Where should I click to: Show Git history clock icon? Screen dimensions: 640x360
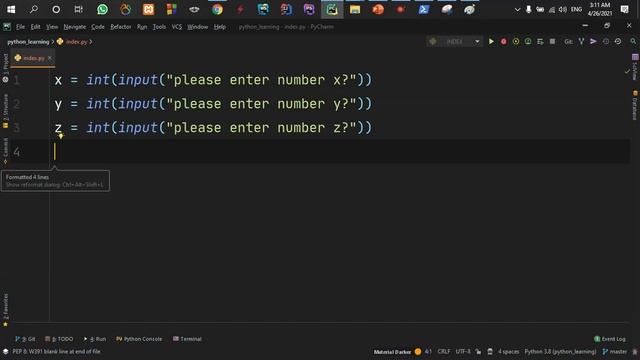606,42
